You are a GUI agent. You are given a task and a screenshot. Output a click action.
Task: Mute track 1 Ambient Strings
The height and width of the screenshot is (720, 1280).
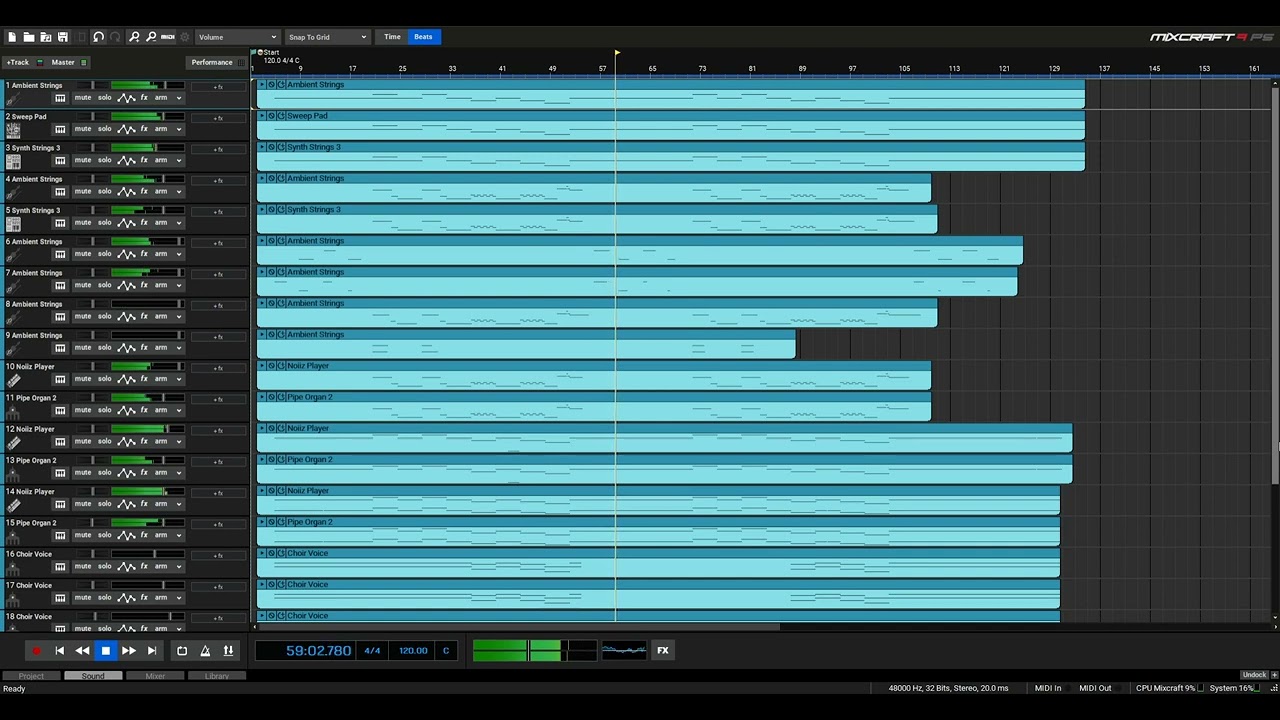82,98
